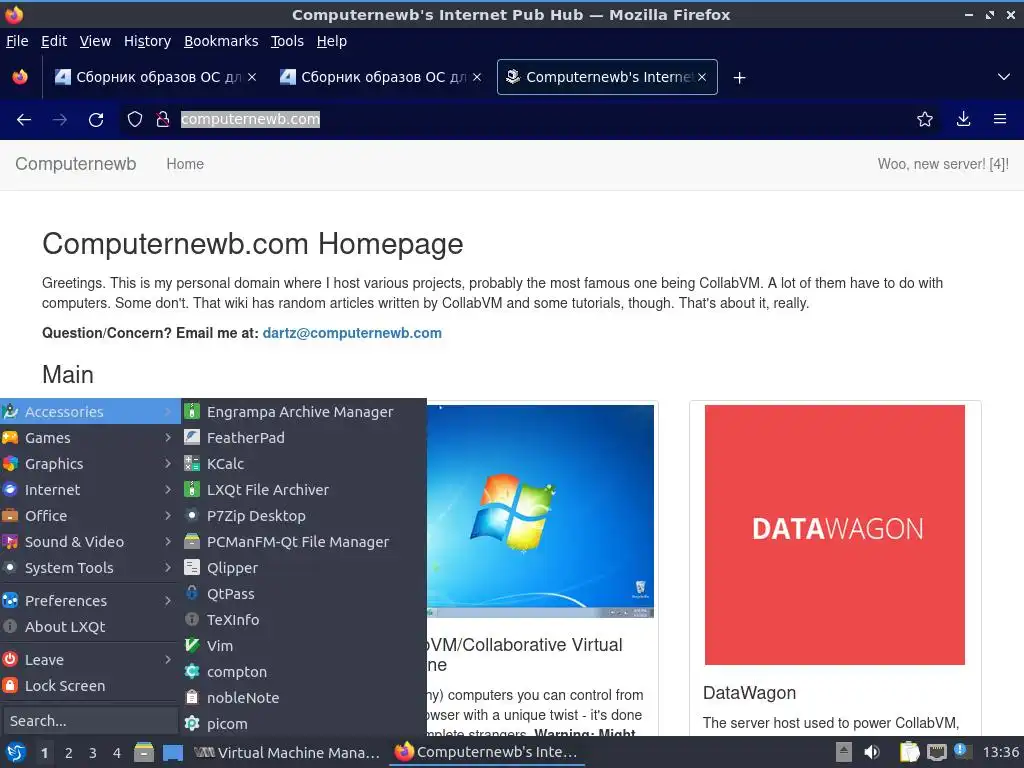Click the menu Search field

tap(89, 721)
